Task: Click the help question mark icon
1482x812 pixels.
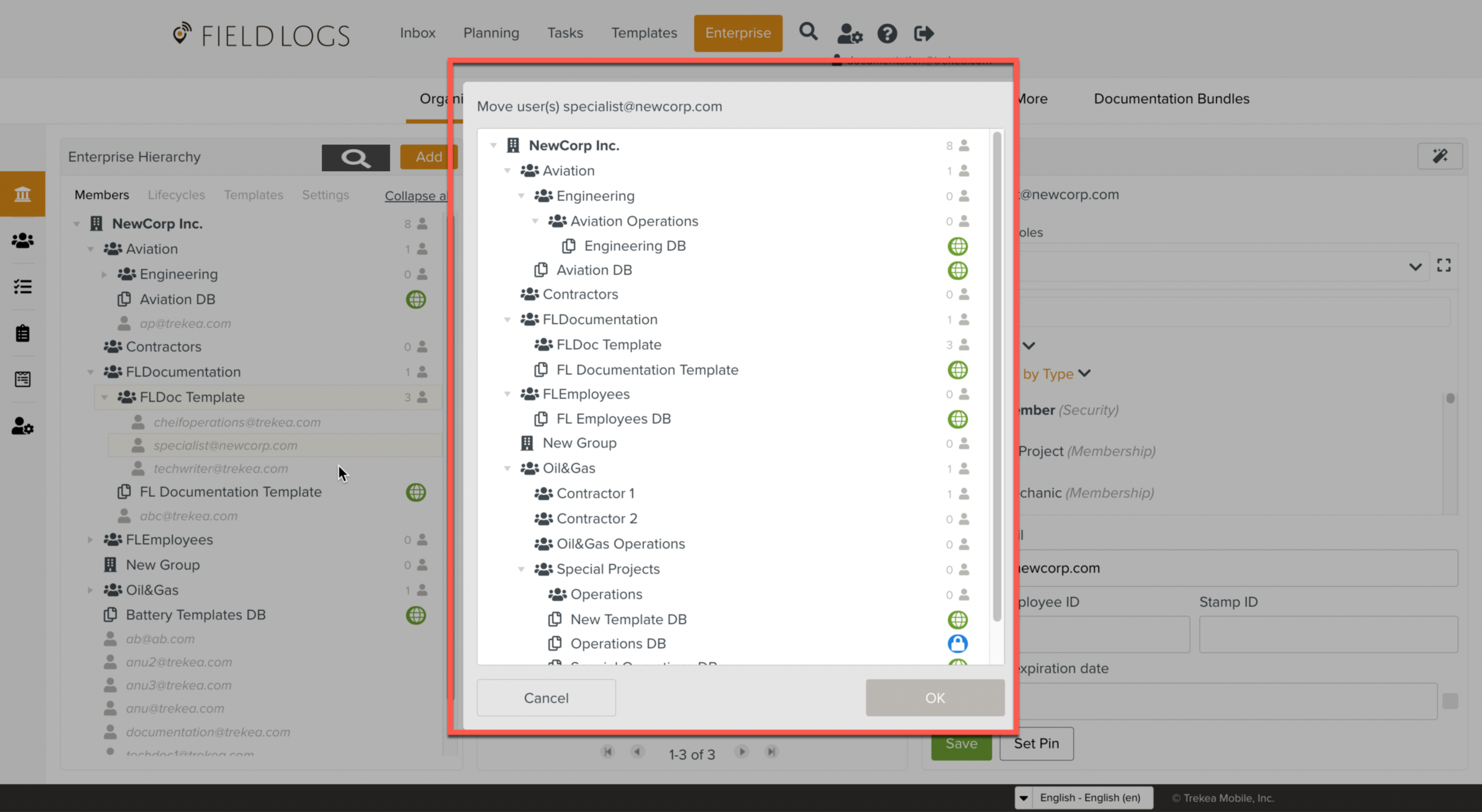Action: pos(887,34)
